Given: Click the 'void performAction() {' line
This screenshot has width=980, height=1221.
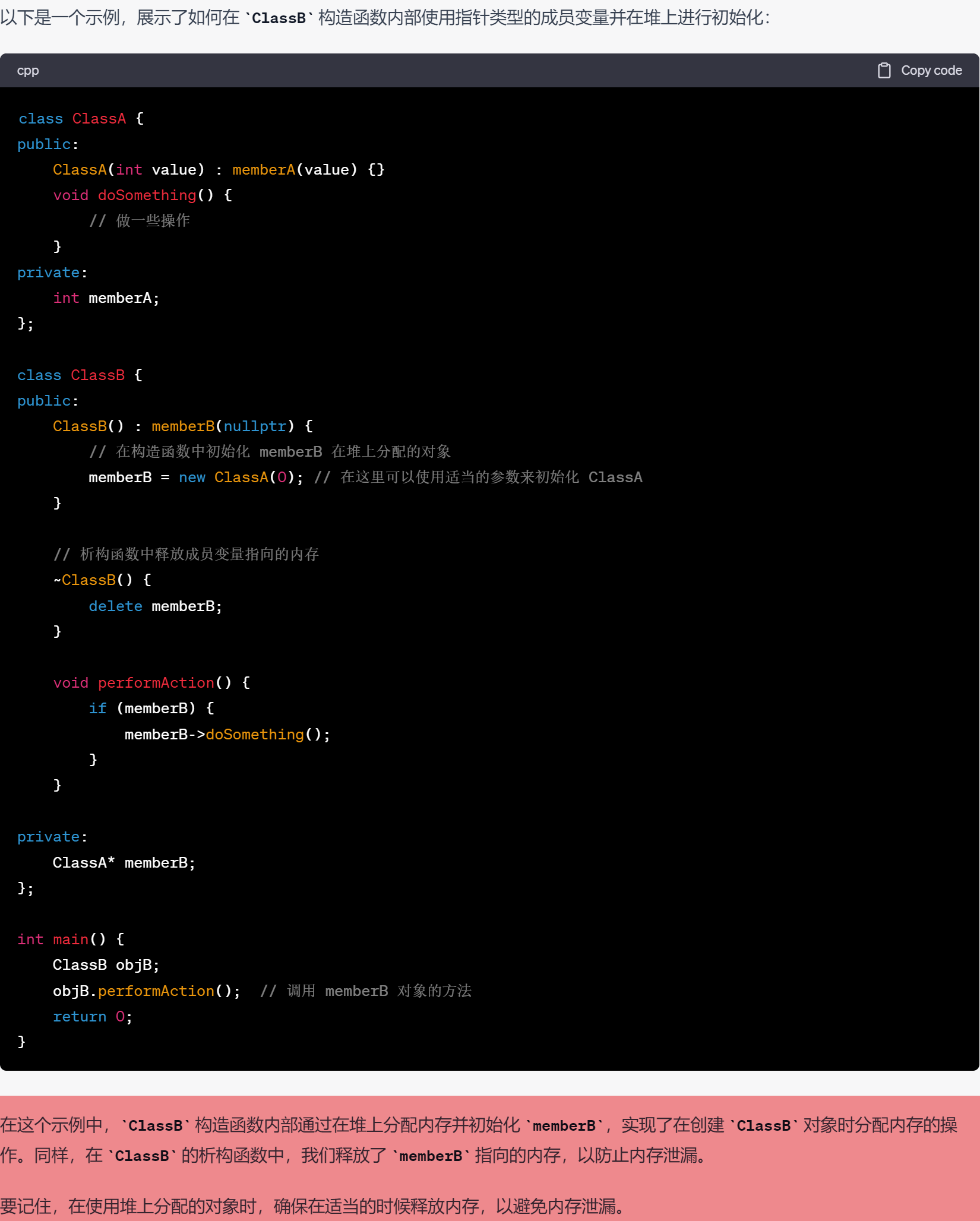Looking at the screenshot, I should pyautogui.click(x=151, y=683).
